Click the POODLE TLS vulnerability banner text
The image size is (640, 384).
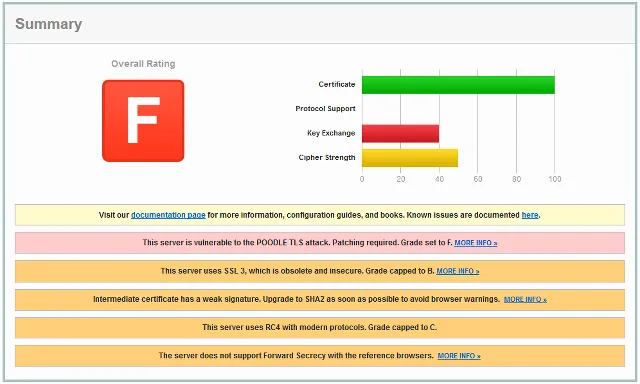pyautogui.click(x=298, y=242)
